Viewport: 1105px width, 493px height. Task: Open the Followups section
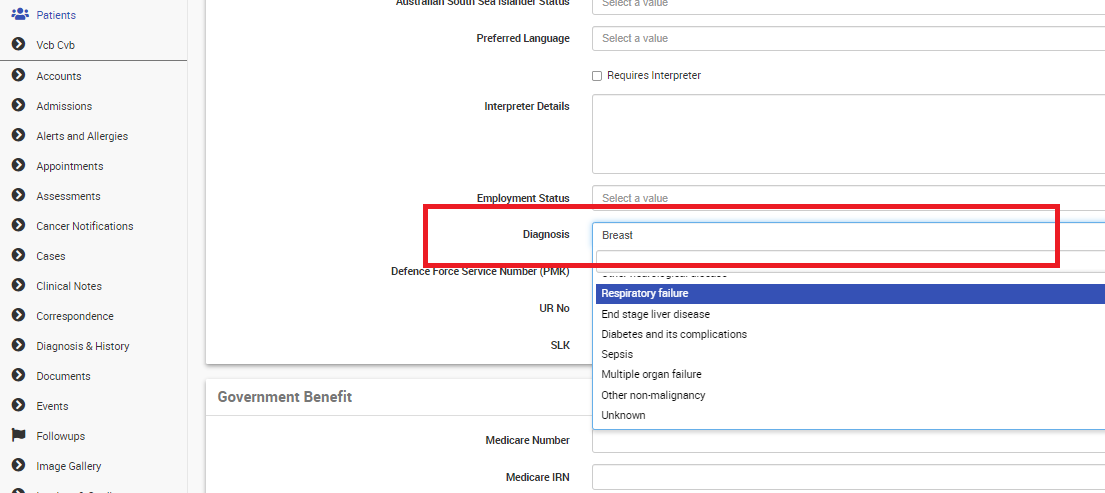point(61,436)
